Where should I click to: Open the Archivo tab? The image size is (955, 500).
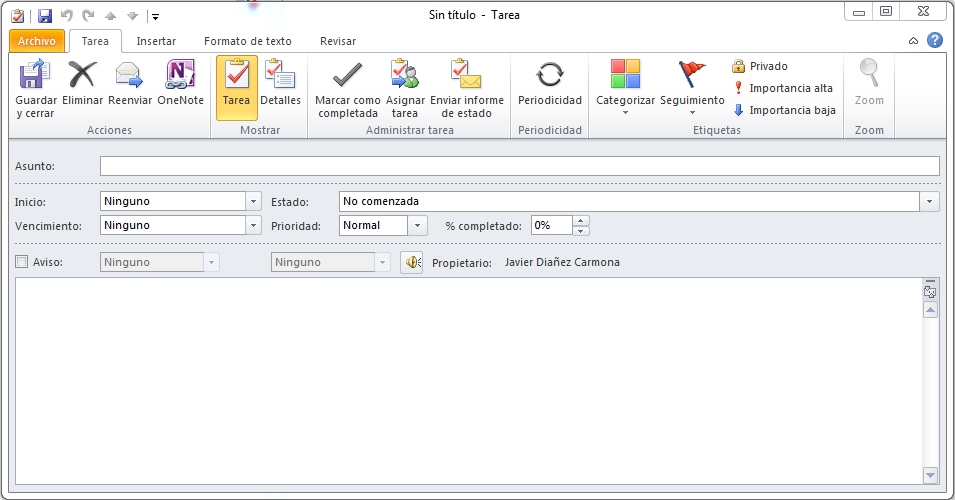pyautogui.click(x=37, y=41)
